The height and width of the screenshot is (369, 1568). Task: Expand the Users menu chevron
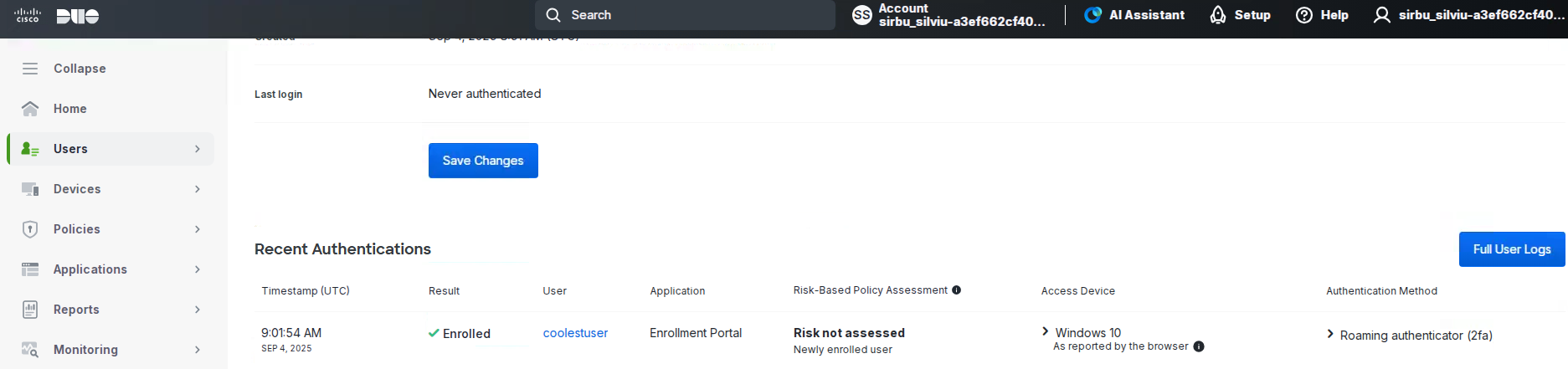pos(198,149)
